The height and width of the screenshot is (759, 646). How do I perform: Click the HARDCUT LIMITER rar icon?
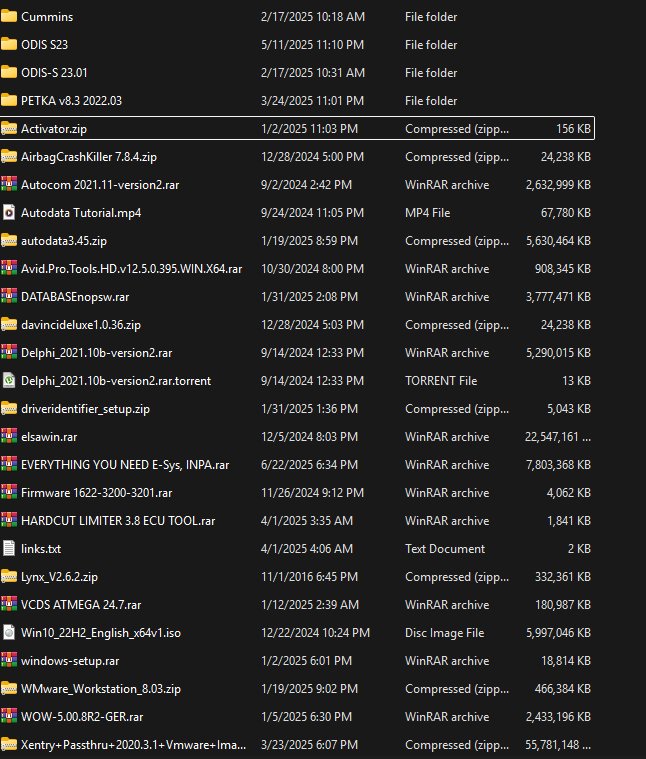(x=9, y=521)
